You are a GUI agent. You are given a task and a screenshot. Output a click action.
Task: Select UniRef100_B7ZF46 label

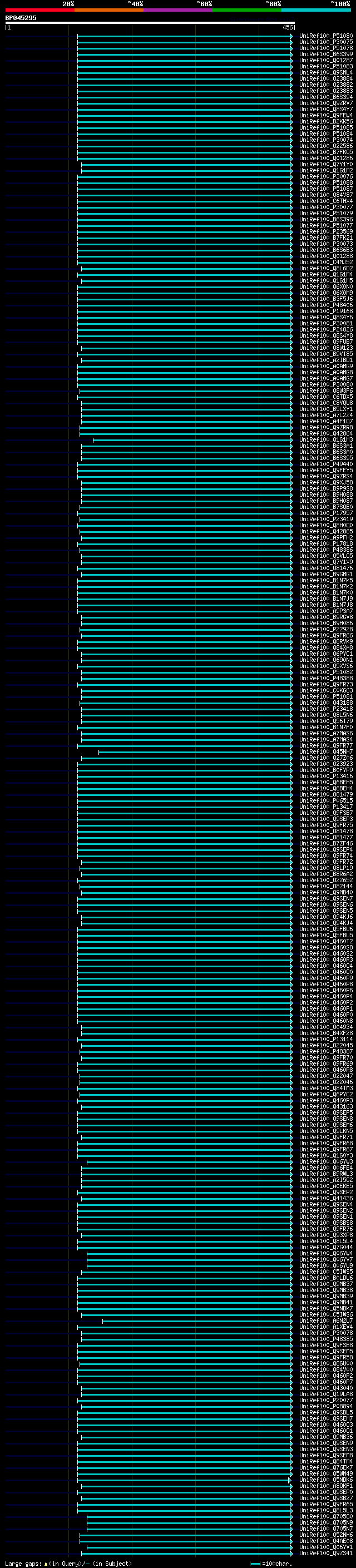(x=325, y=844)
